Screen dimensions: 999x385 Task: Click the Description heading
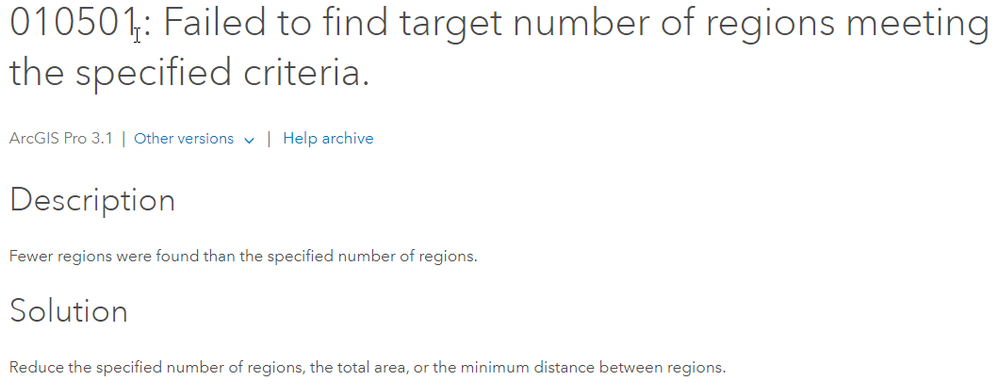click(x=92, y=200)
